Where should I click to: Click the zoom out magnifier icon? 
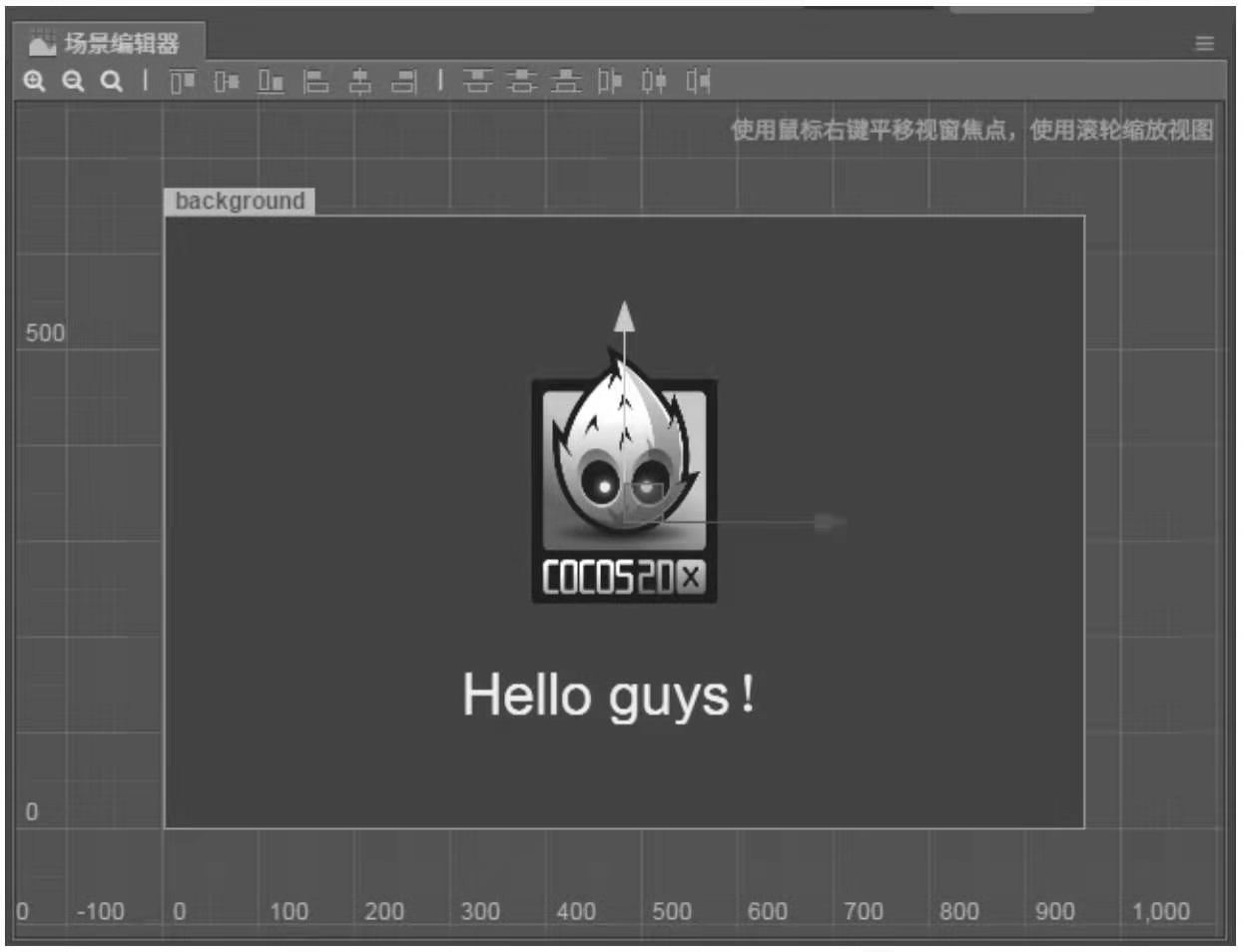coord(73,81)
